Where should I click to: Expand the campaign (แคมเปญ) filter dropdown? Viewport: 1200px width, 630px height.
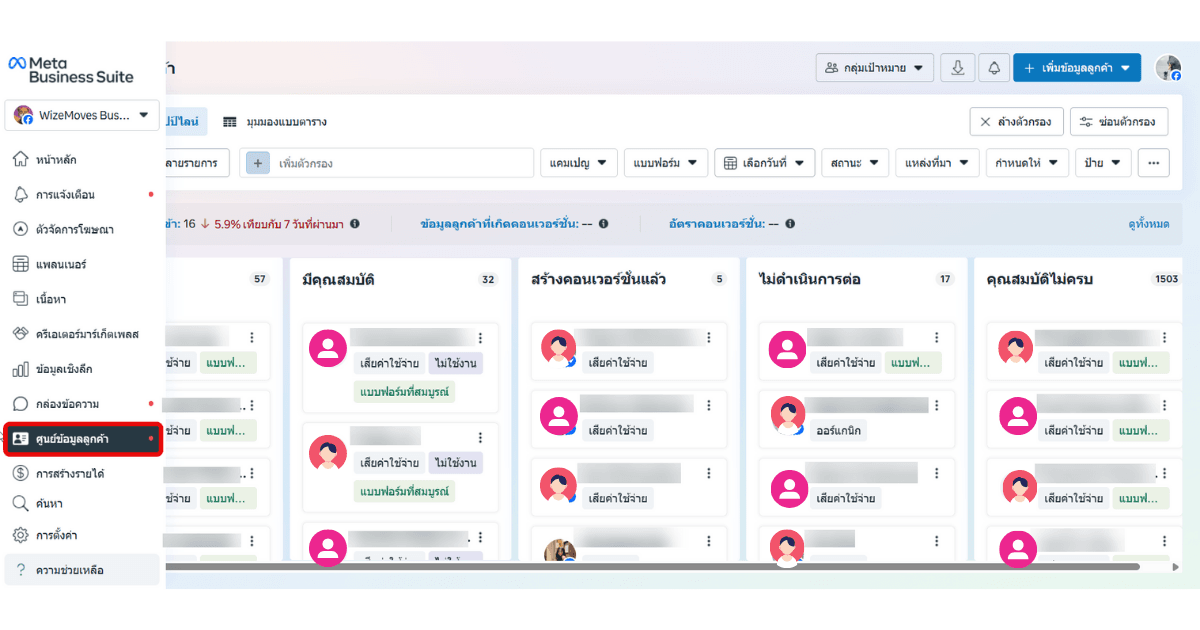click(579, 163)
